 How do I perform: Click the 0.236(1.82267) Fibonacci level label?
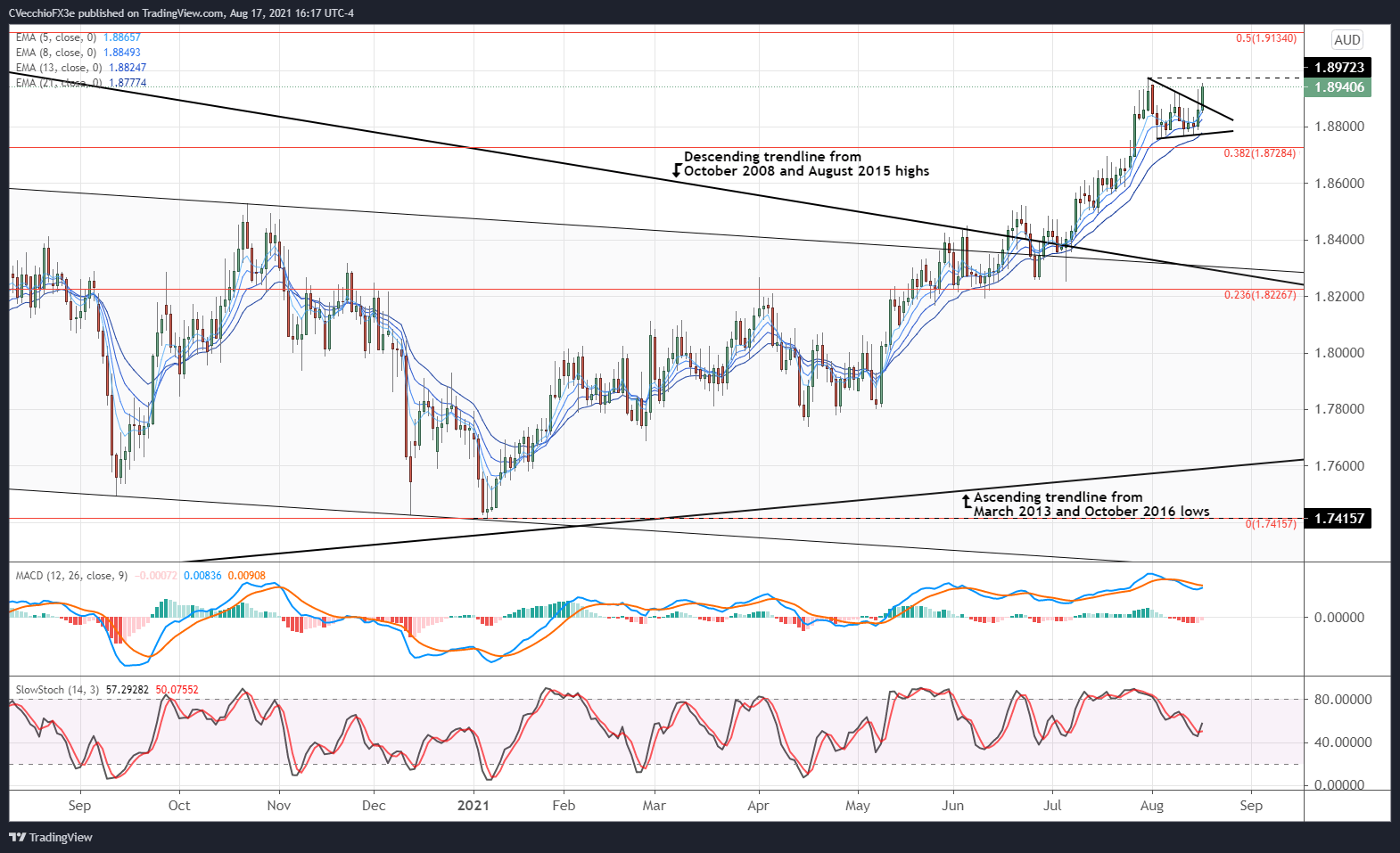click(x=1260, y=295)
